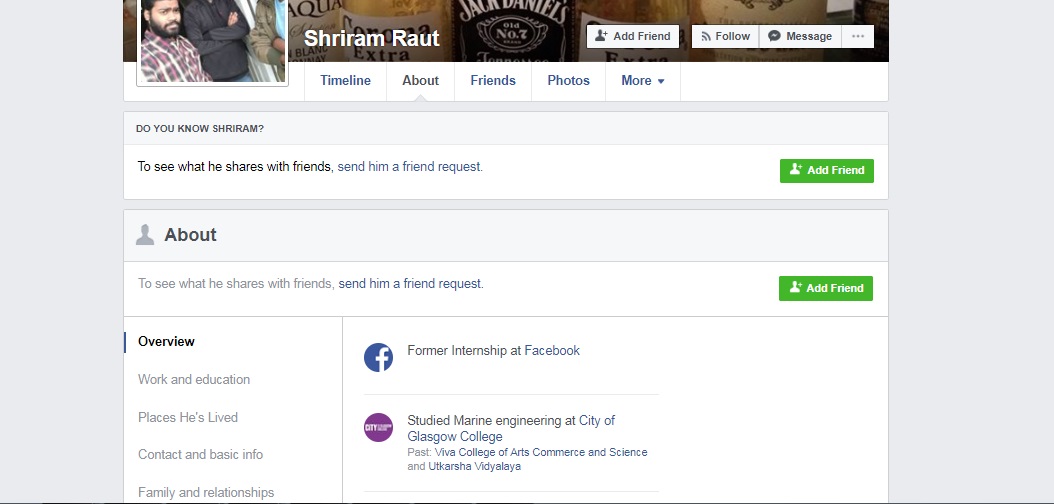Expand the More dropdown tab
Image resolution: width=1054 pixels, height=504 pixels.
[x=642, y=81]
